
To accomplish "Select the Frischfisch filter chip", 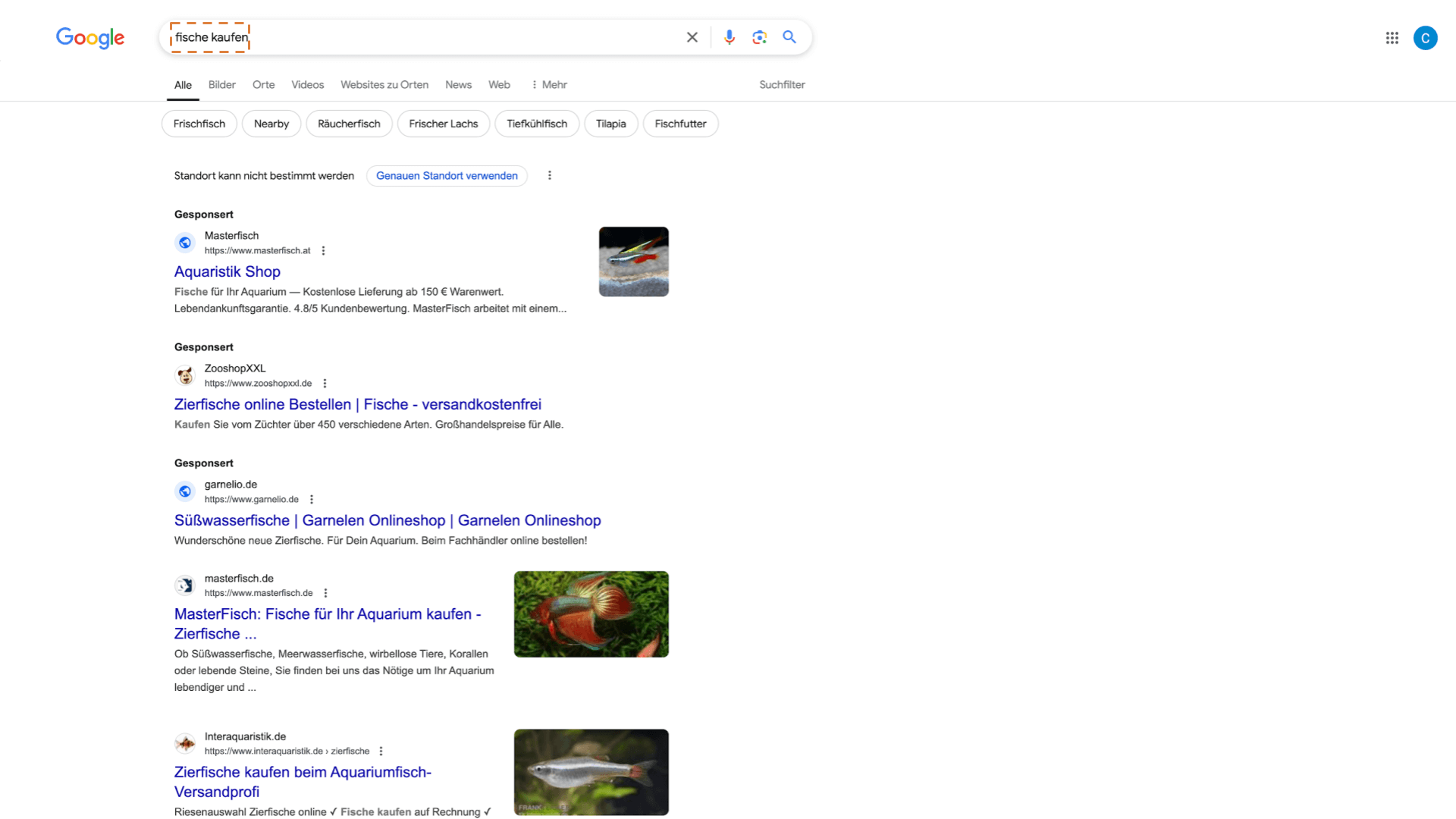I will point(199,124).
